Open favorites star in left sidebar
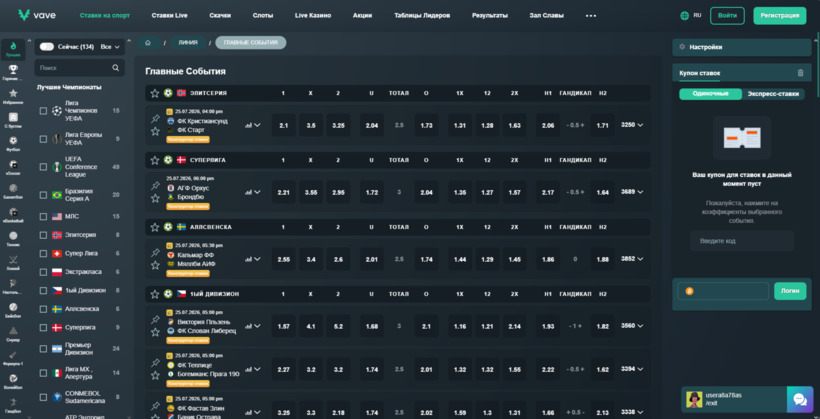820x419 pixels. pyautogui.click(x=13, y=95)
